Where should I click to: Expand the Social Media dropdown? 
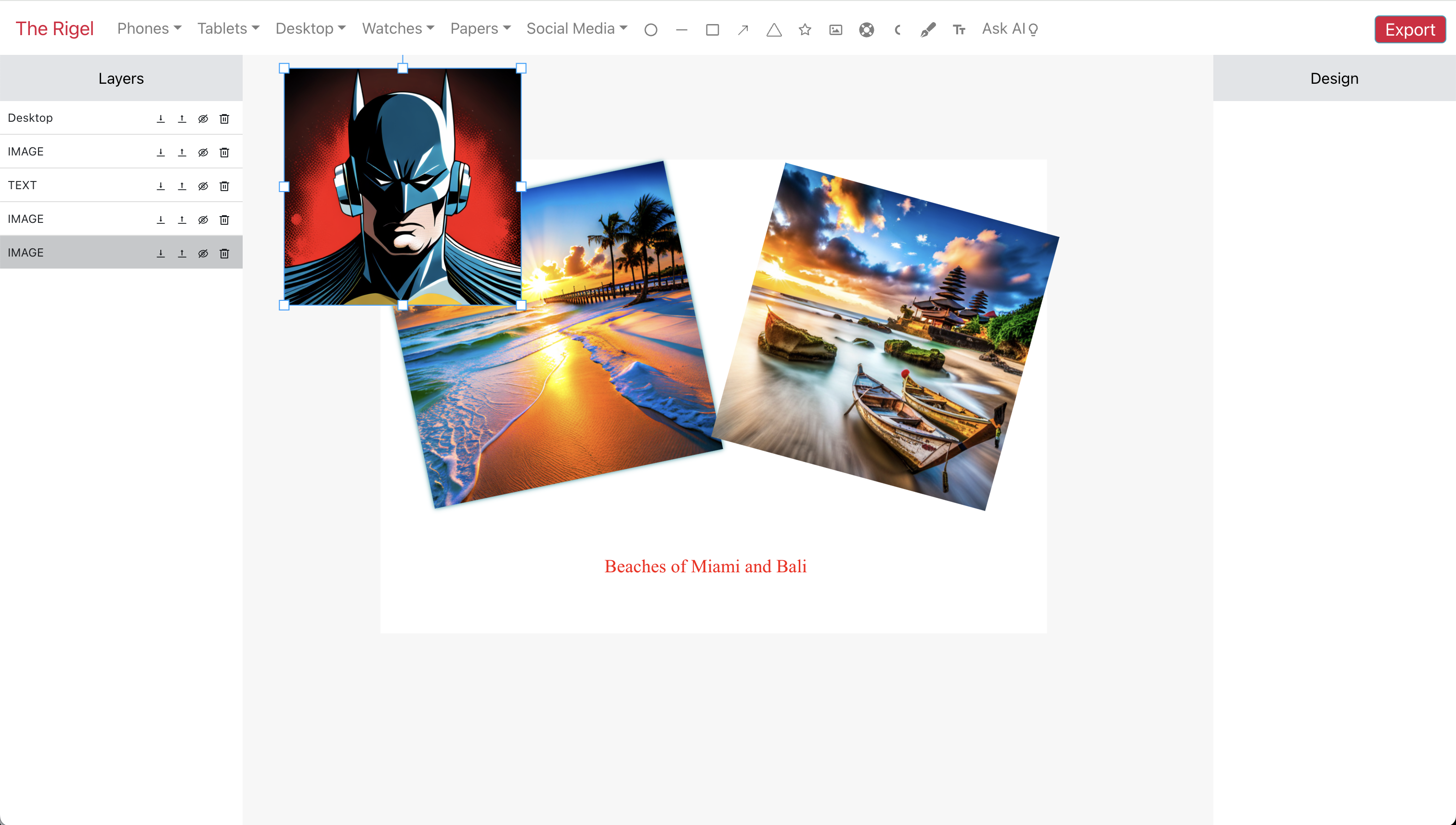coord(576,28)
